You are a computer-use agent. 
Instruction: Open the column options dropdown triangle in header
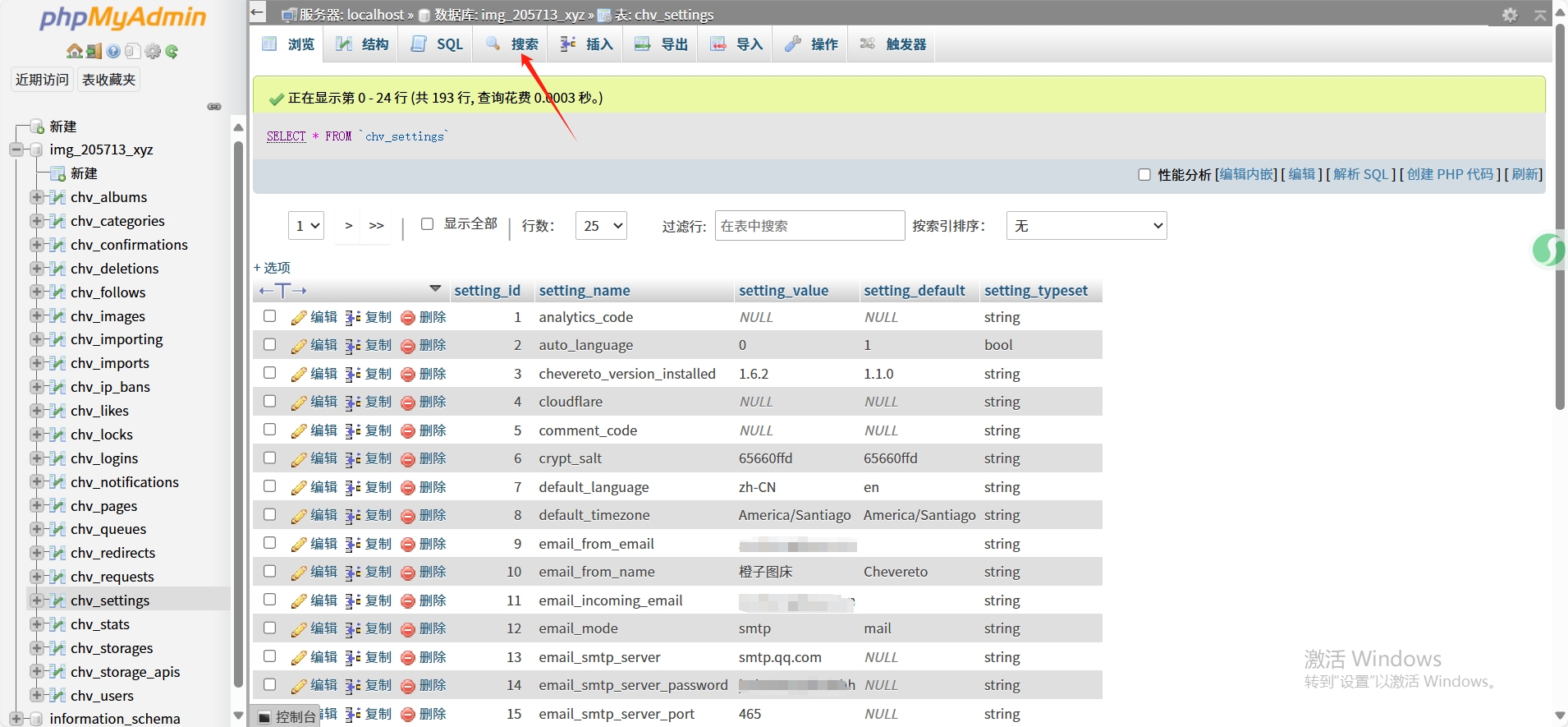(x=435, y=289)
